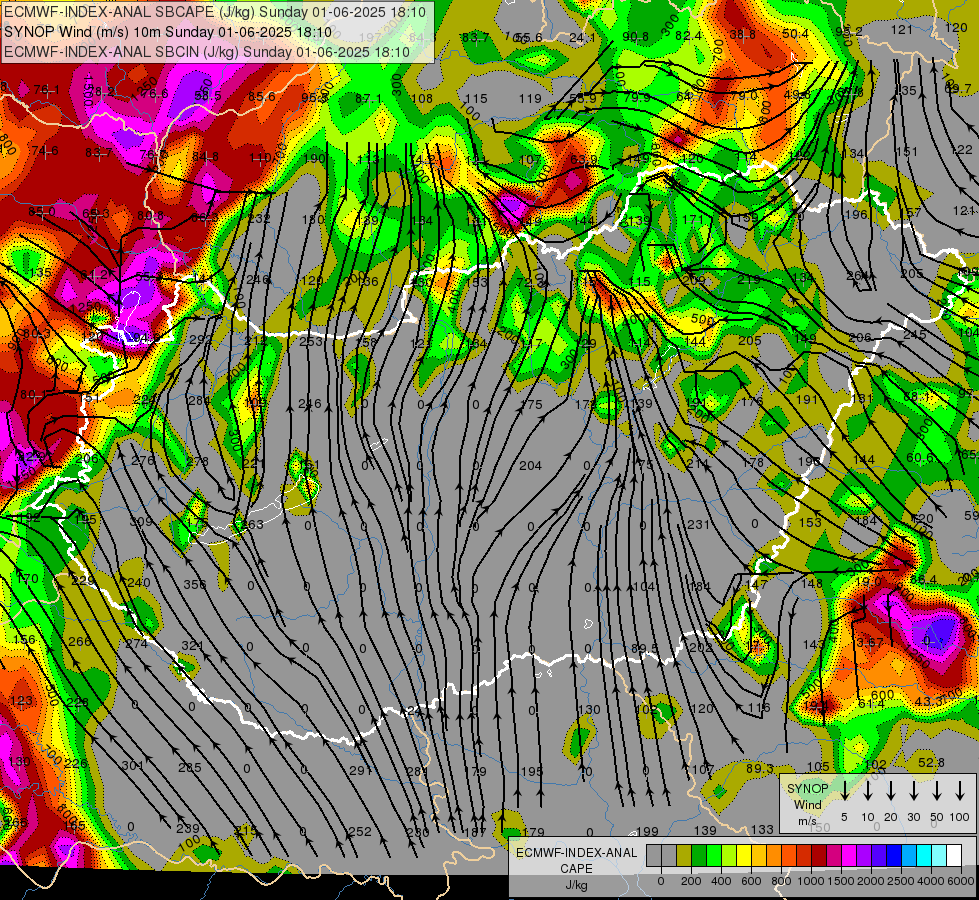Select the 30 m/s wind arrow symbol
The width and height of the screenshot is (979, 900).
pyautogui.click(x=913, y=791)
